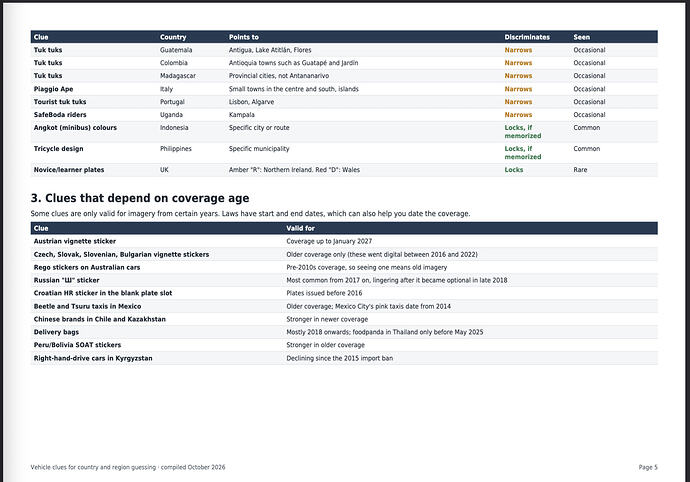Click 'Coverage up to January 2027' text

329,241
